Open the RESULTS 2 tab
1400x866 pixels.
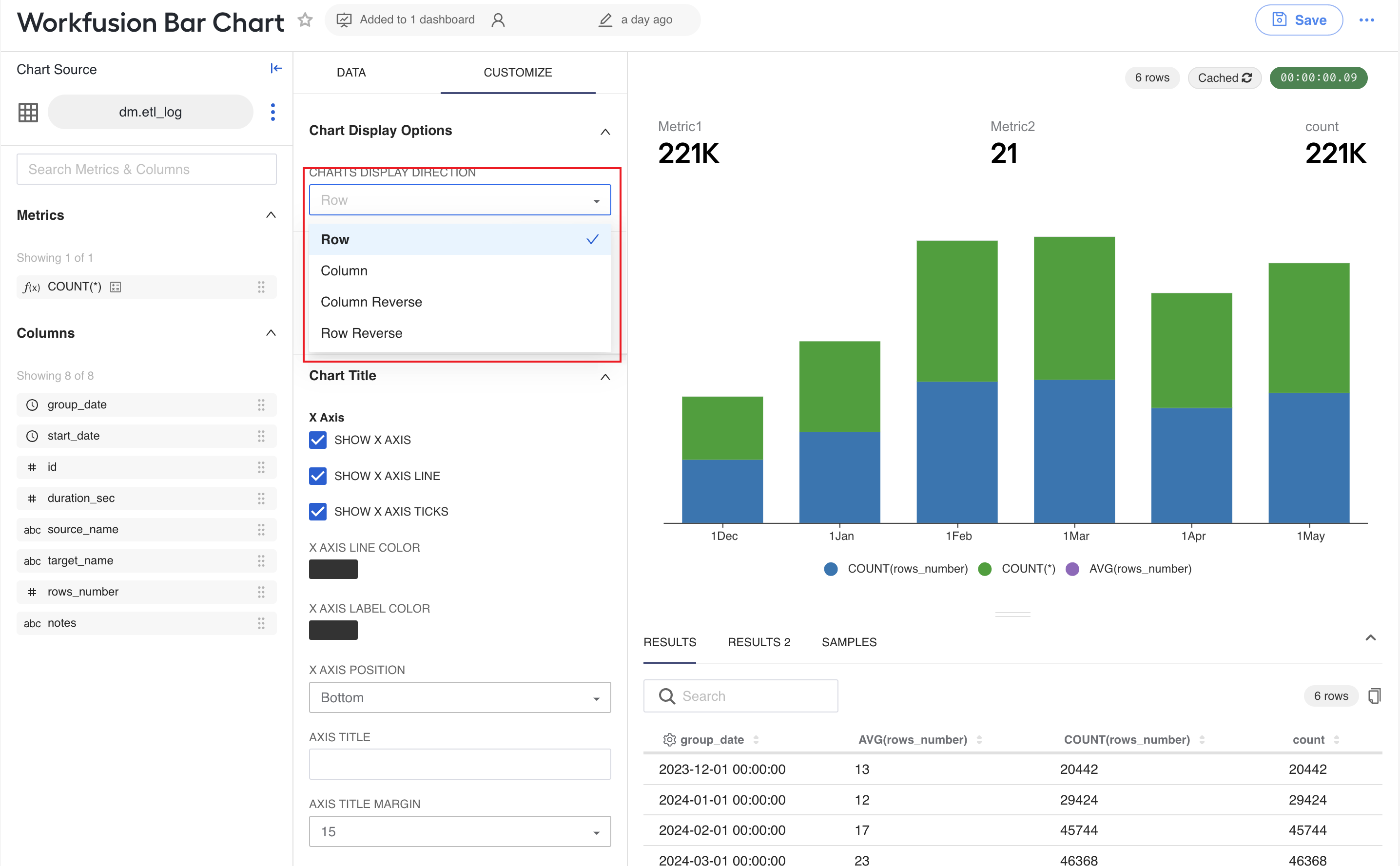click(x=759, y=643)
